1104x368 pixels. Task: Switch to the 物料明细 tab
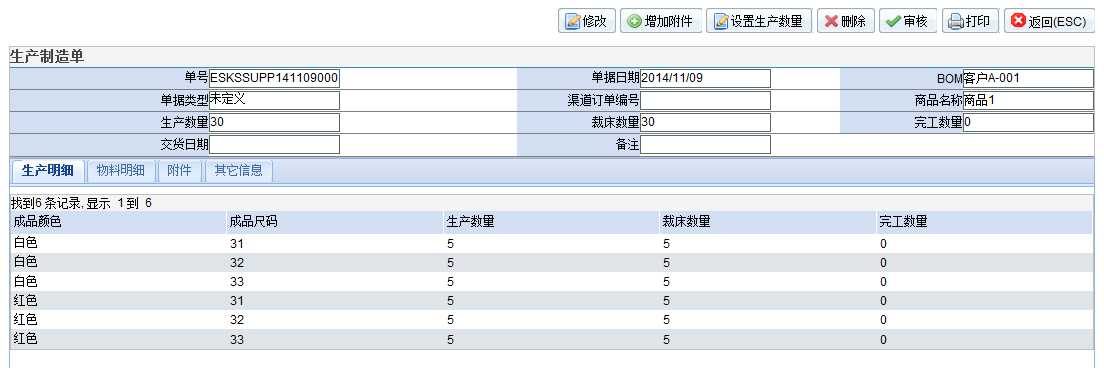tap(120, 170)
